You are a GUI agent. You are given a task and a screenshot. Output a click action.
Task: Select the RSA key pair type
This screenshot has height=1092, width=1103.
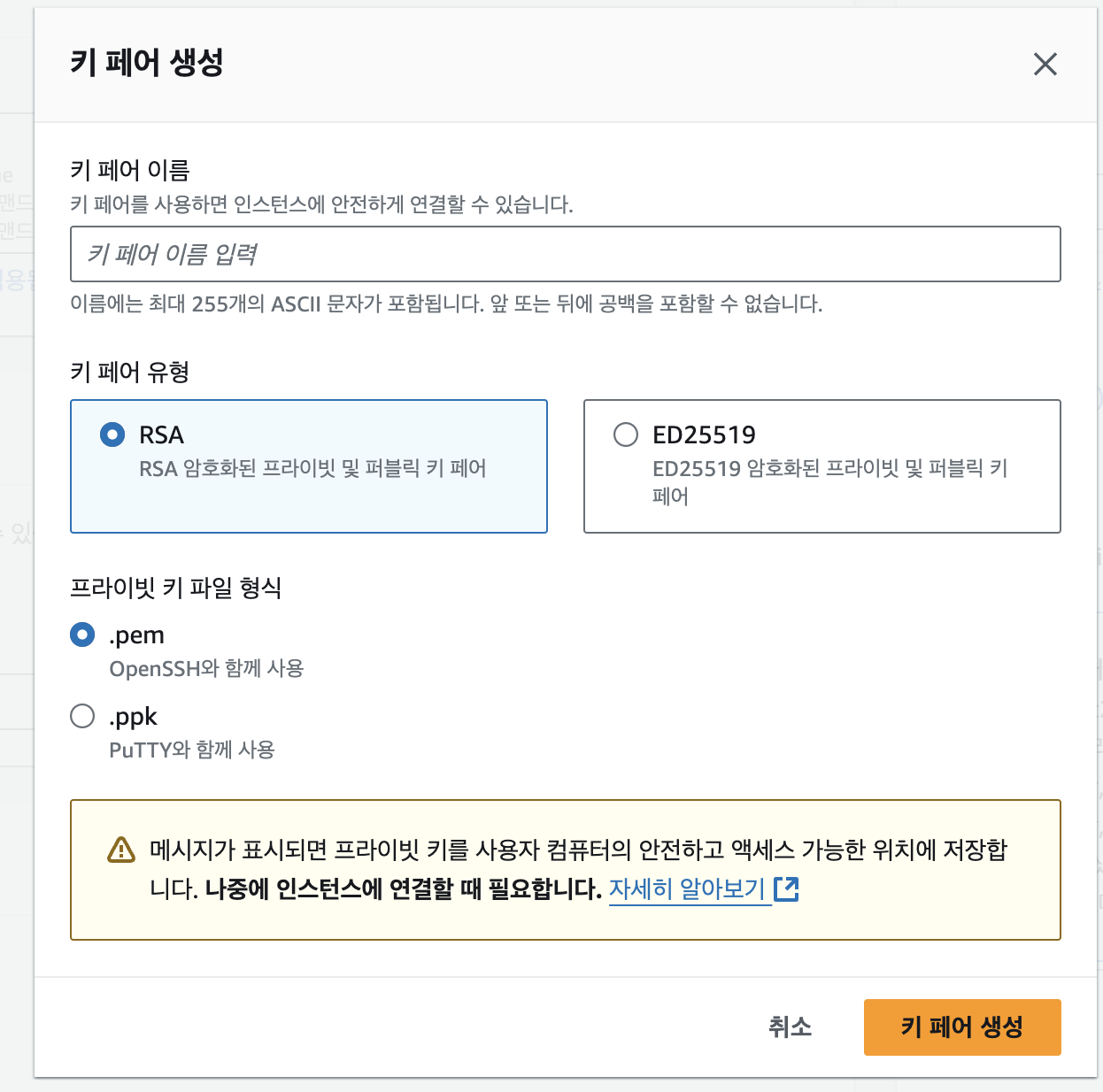112,434
